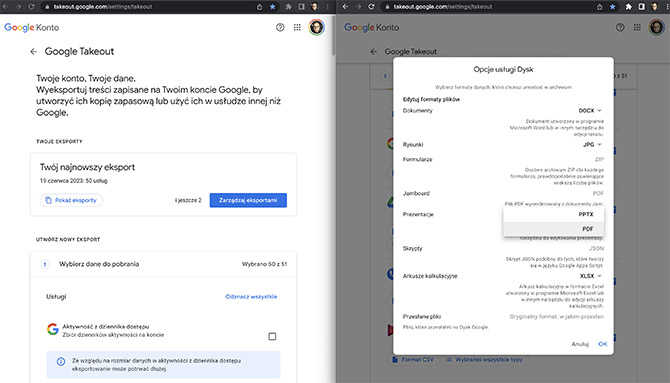The height and width of the screenshot is (383, 670).
Task: Click Zarządzaj eksportami button
Action: coord(248,200)
